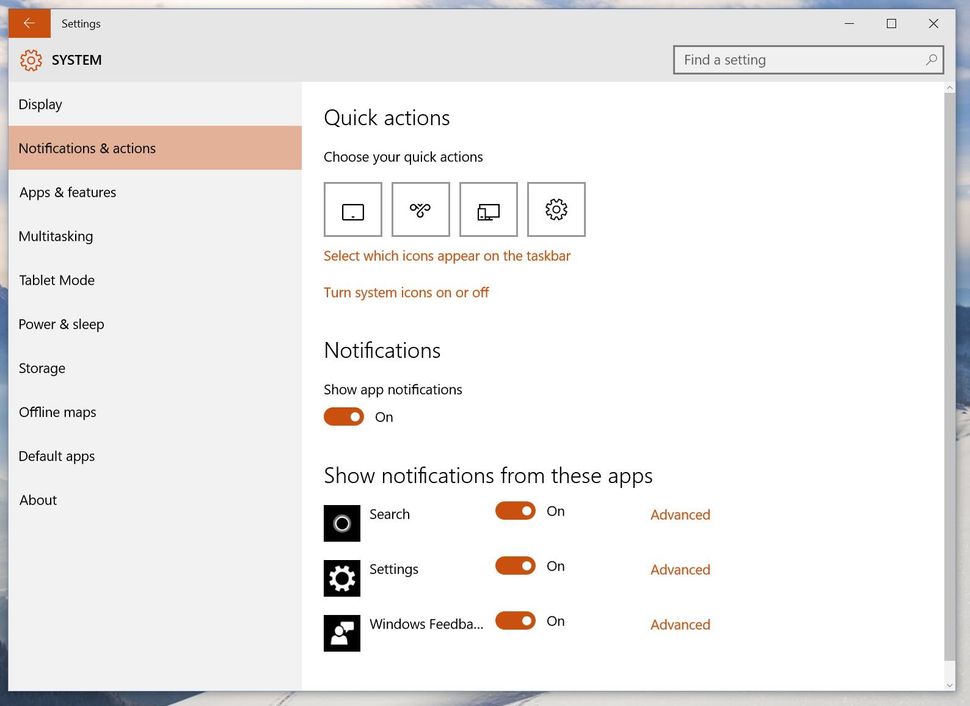Select the Connect quick action icon
The image size is (970, 706).
click(488, 209)
